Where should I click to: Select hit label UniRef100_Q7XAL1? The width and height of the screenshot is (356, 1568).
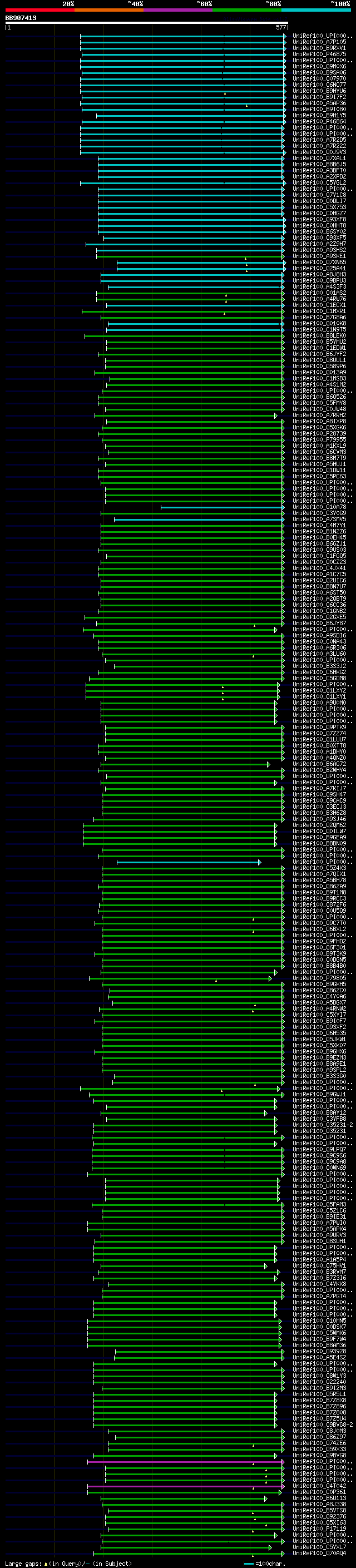[x=319, y=159]
